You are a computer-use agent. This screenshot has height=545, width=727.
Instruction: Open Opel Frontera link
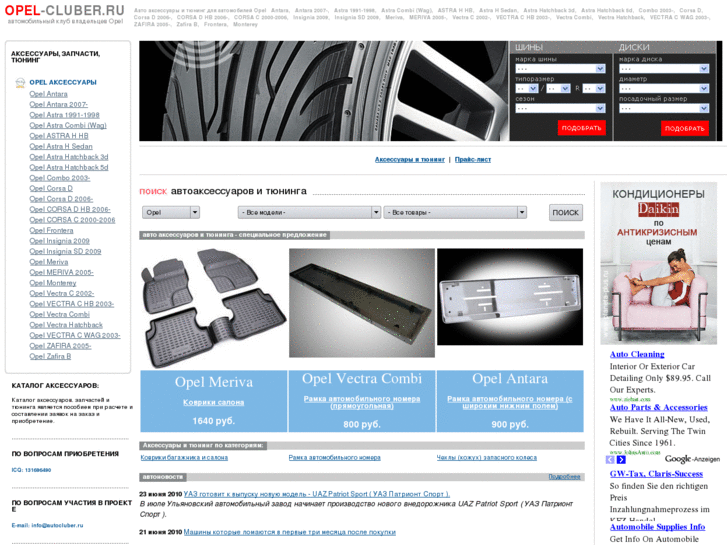51,231
